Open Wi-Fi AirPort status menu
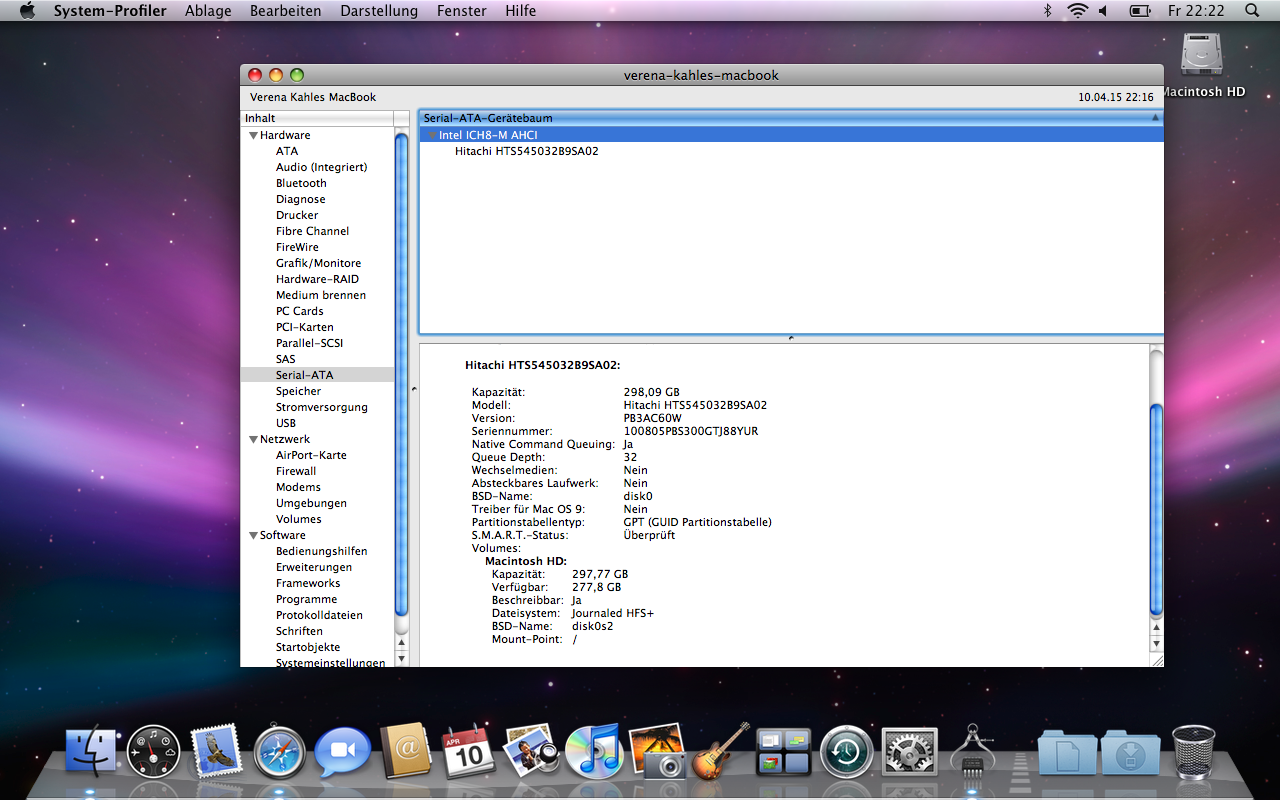This screenshot has height=800, width=1280. pyautogui.click(x=1077, y=10)
